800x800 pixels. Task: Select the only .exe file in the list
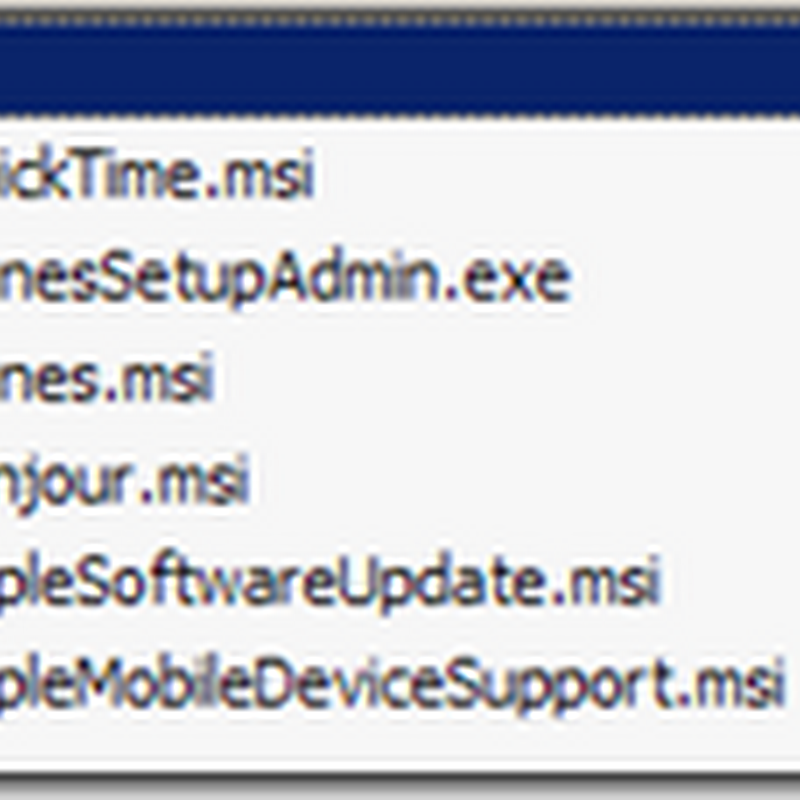coord(286,280)
